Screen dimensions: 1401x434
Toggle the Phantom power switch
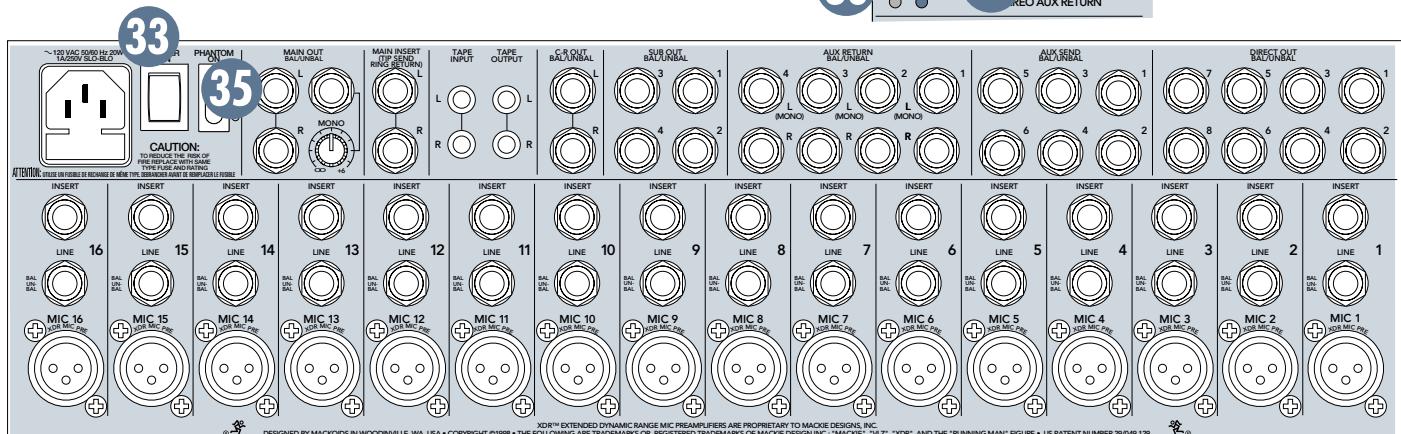click(x=214, y=117)
